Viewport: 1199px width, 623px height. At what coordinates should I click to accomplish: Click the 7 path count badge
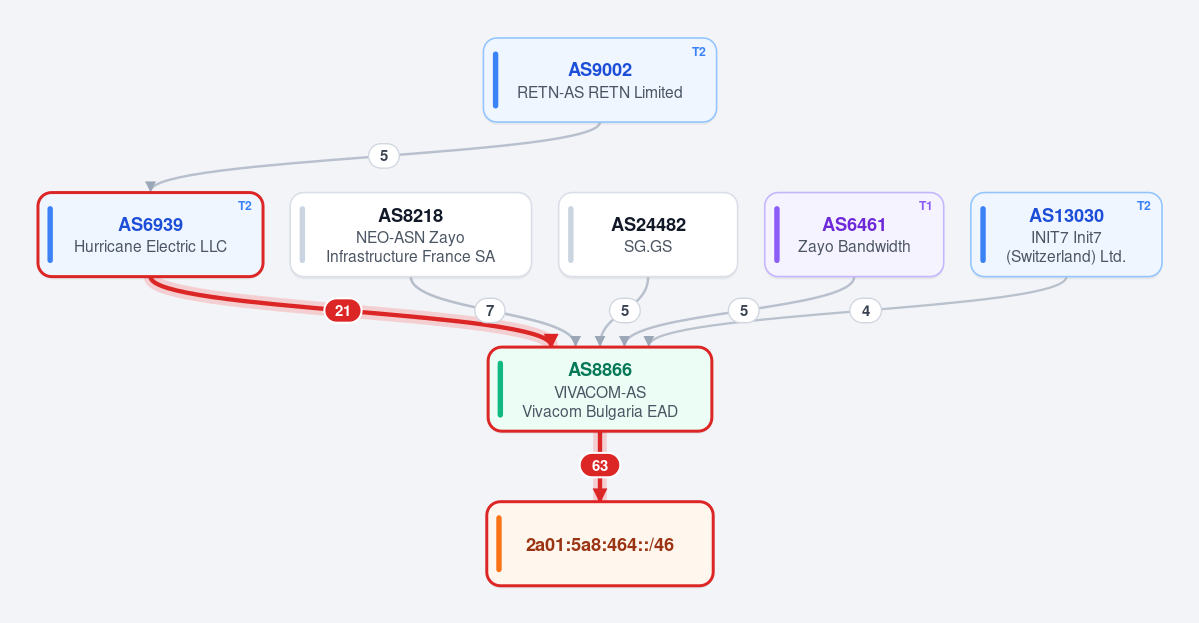click(490, 310)
